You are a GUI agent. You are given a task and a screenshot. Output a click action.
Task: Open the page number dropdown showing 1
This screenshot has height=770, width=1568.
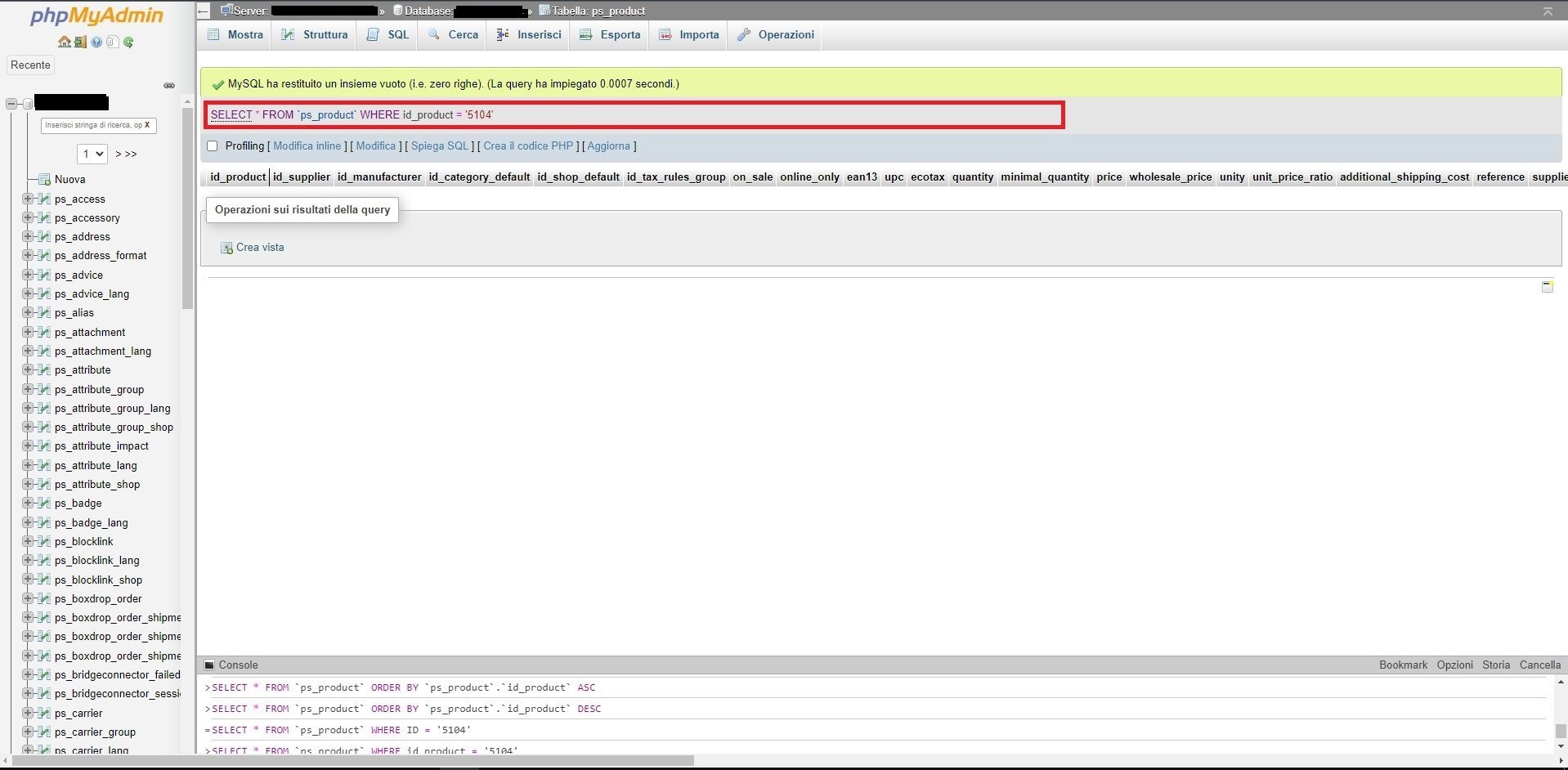click(92, 154)
